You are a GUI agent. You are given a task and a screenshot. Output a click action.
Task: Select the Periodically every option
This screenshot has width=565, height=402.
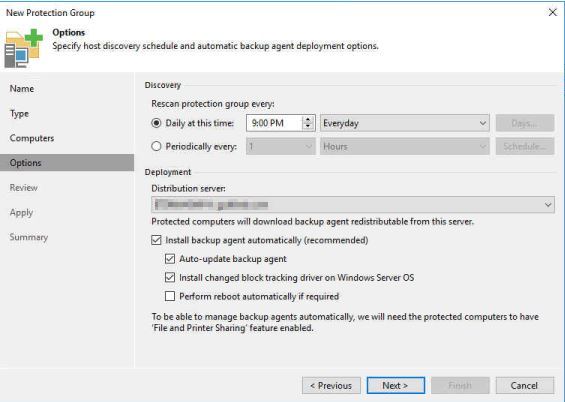click(156, 147)
